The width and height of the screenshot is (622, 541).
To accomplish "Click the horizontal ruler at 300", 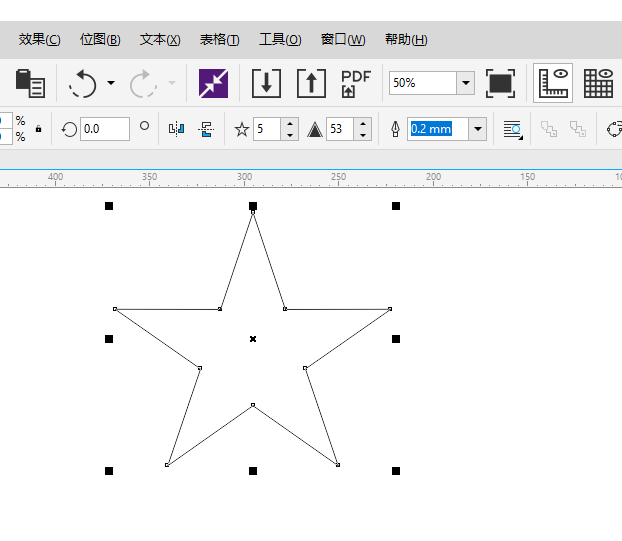I will (x=244, y=177).
